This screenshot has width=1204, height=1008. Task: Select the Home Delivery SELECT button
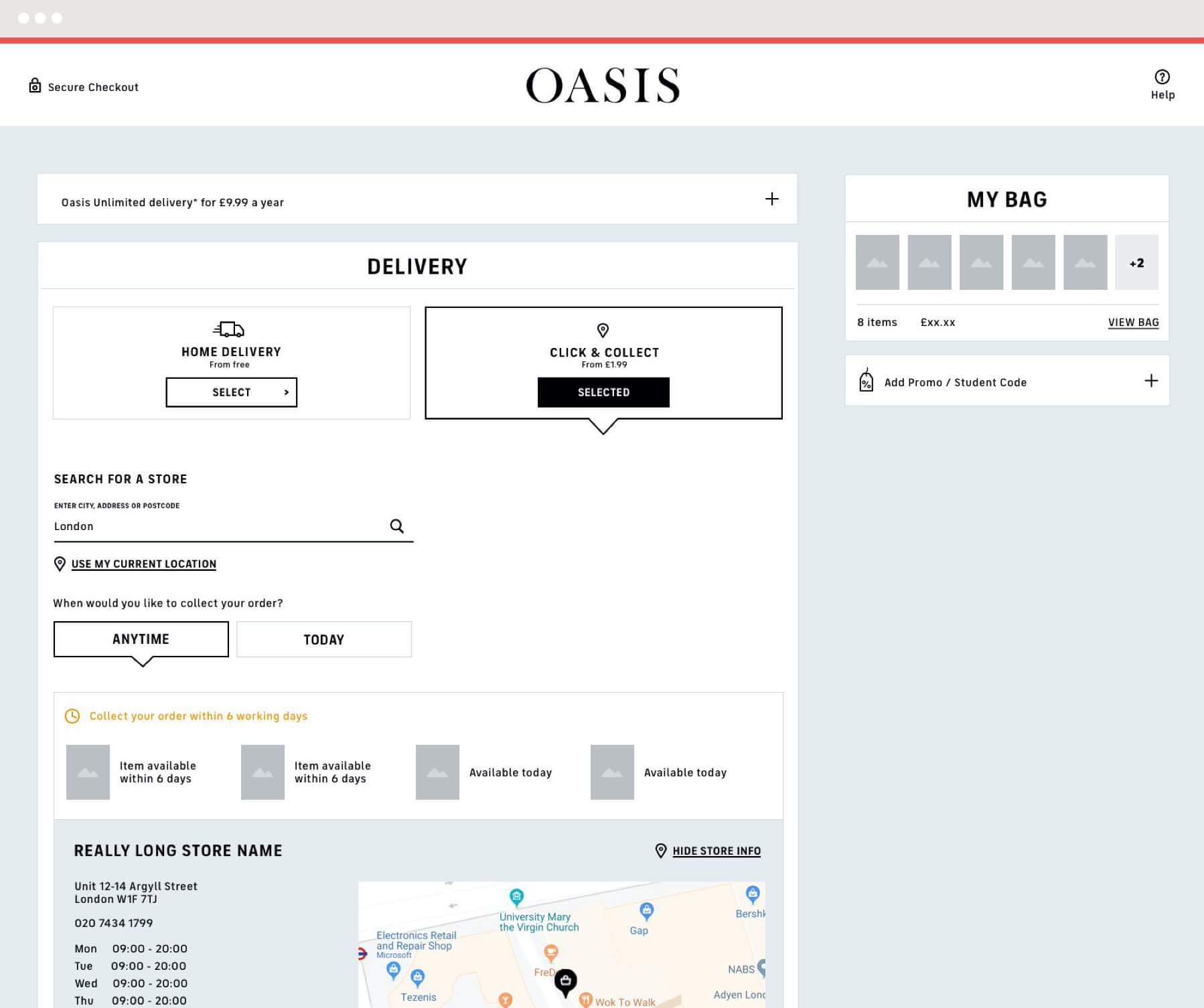pos(231,392)
